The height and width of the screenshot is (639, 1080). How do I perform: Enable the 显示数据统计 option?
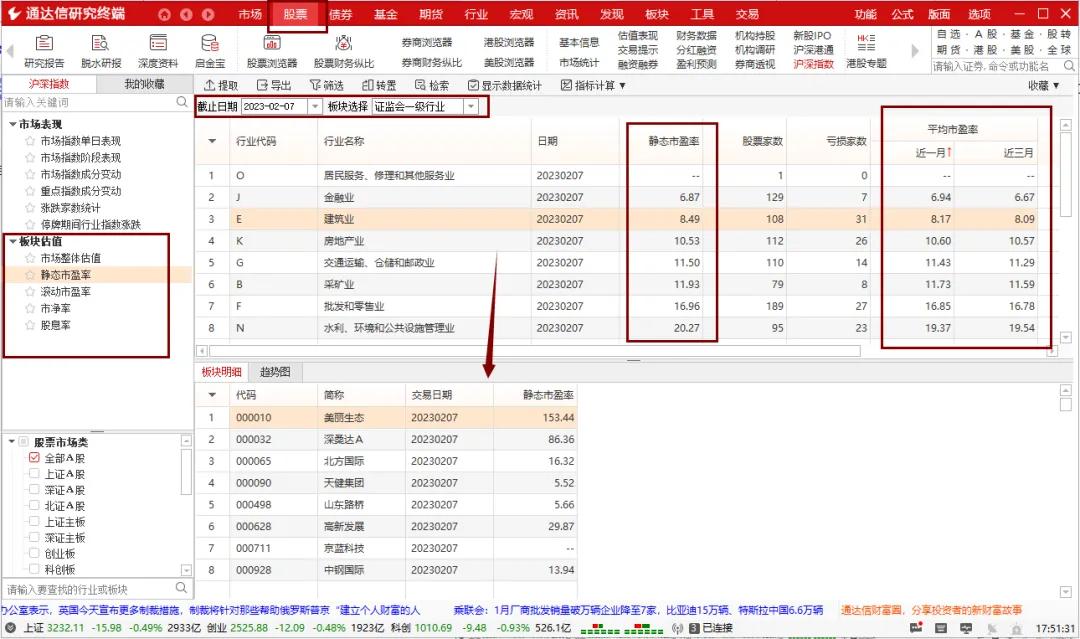(504, 85)
